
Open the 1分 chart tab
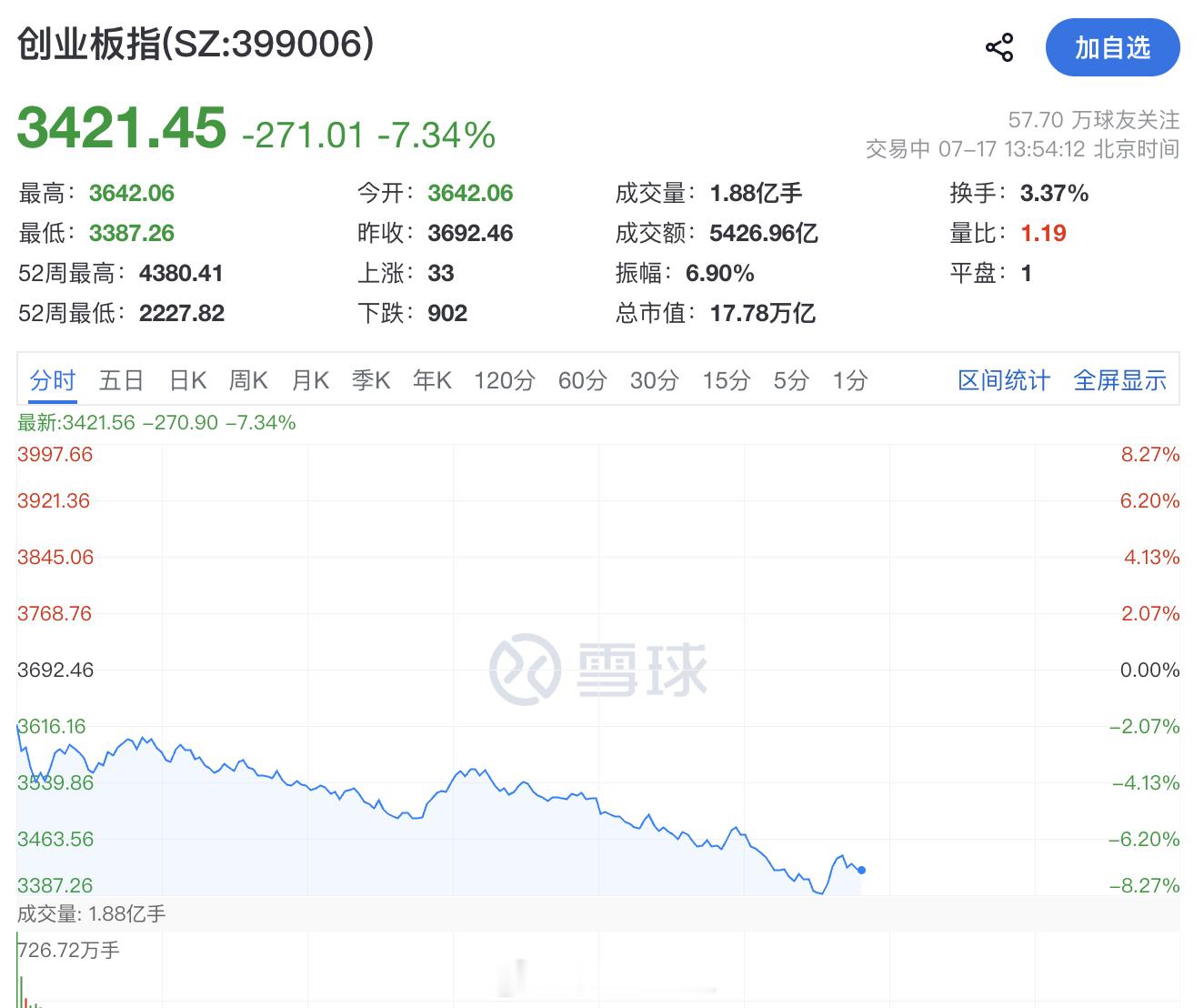850,380
